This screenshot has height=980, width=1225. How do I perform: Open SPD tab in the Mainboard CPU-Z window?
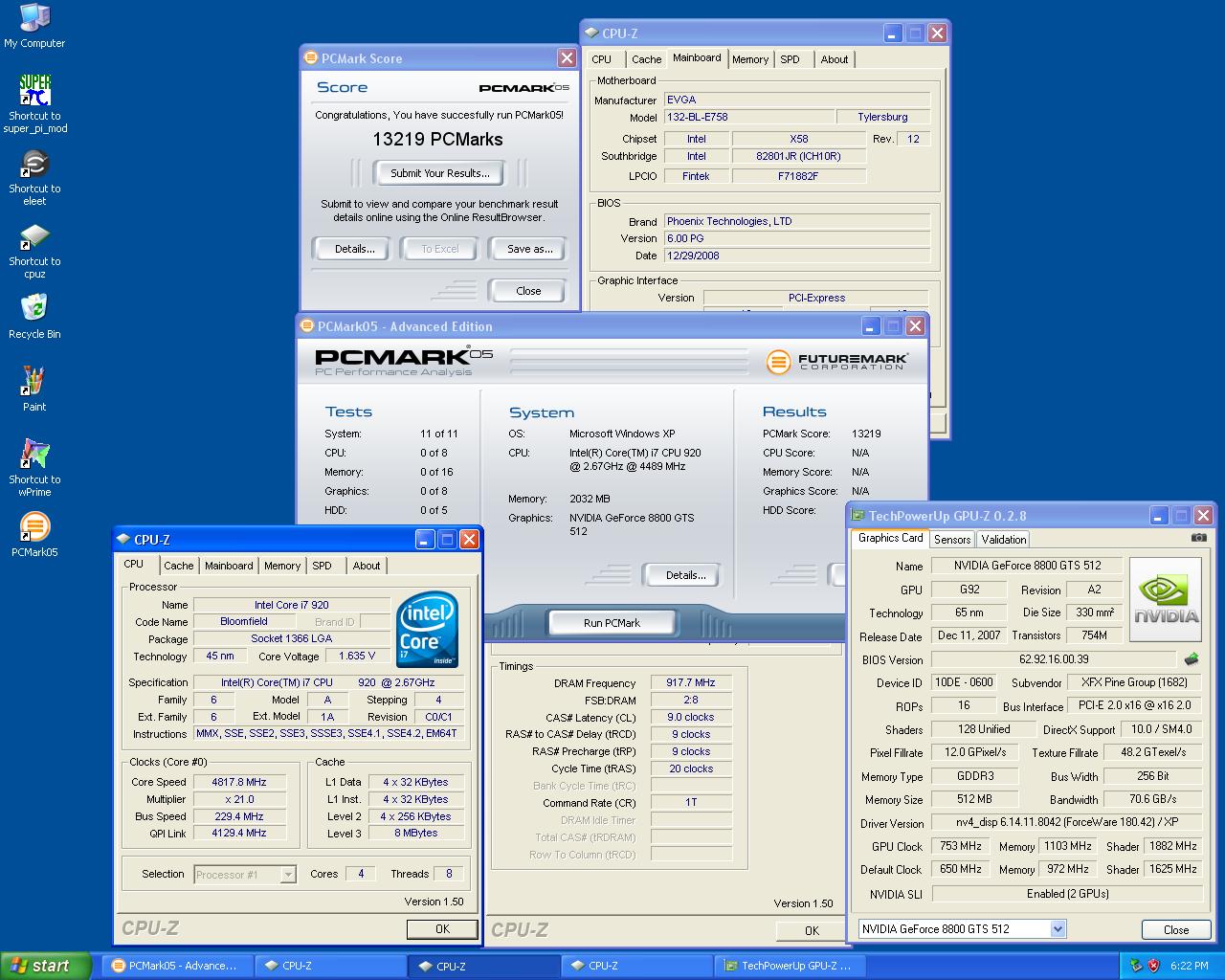pyautogui.click(x=790, y=59)
